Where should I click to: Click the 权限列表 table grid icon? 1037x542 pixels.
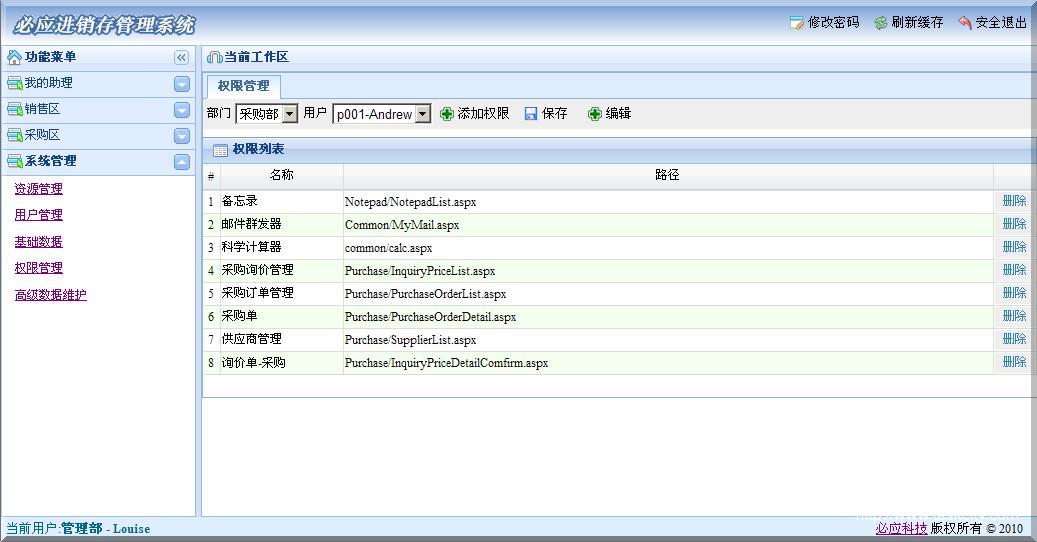[x=220, y=150]
